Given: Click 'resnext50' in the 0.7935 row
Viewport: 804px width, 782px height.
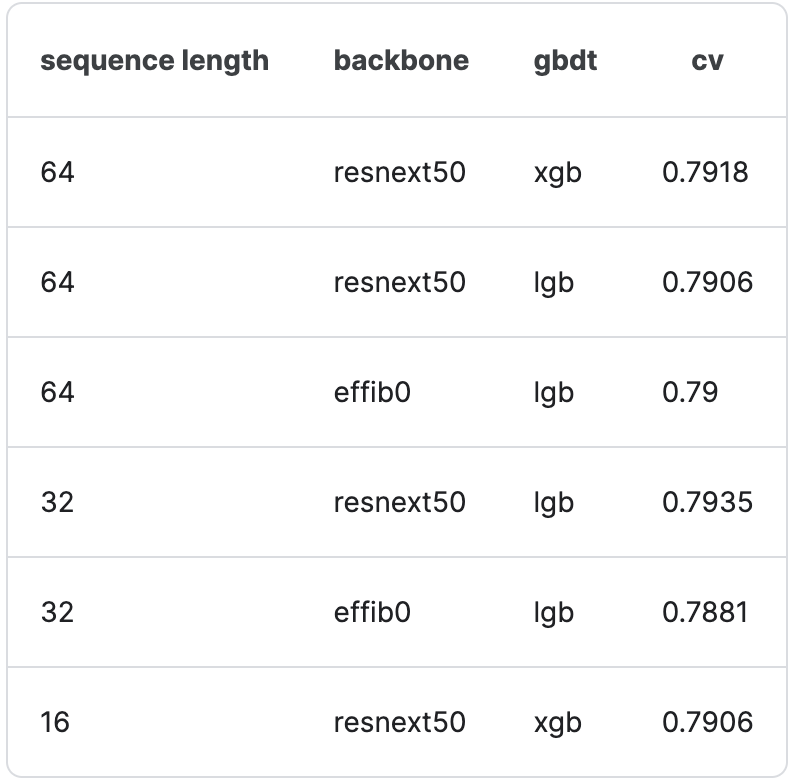Looking at the screenshot, I should (x=399, y=502).
